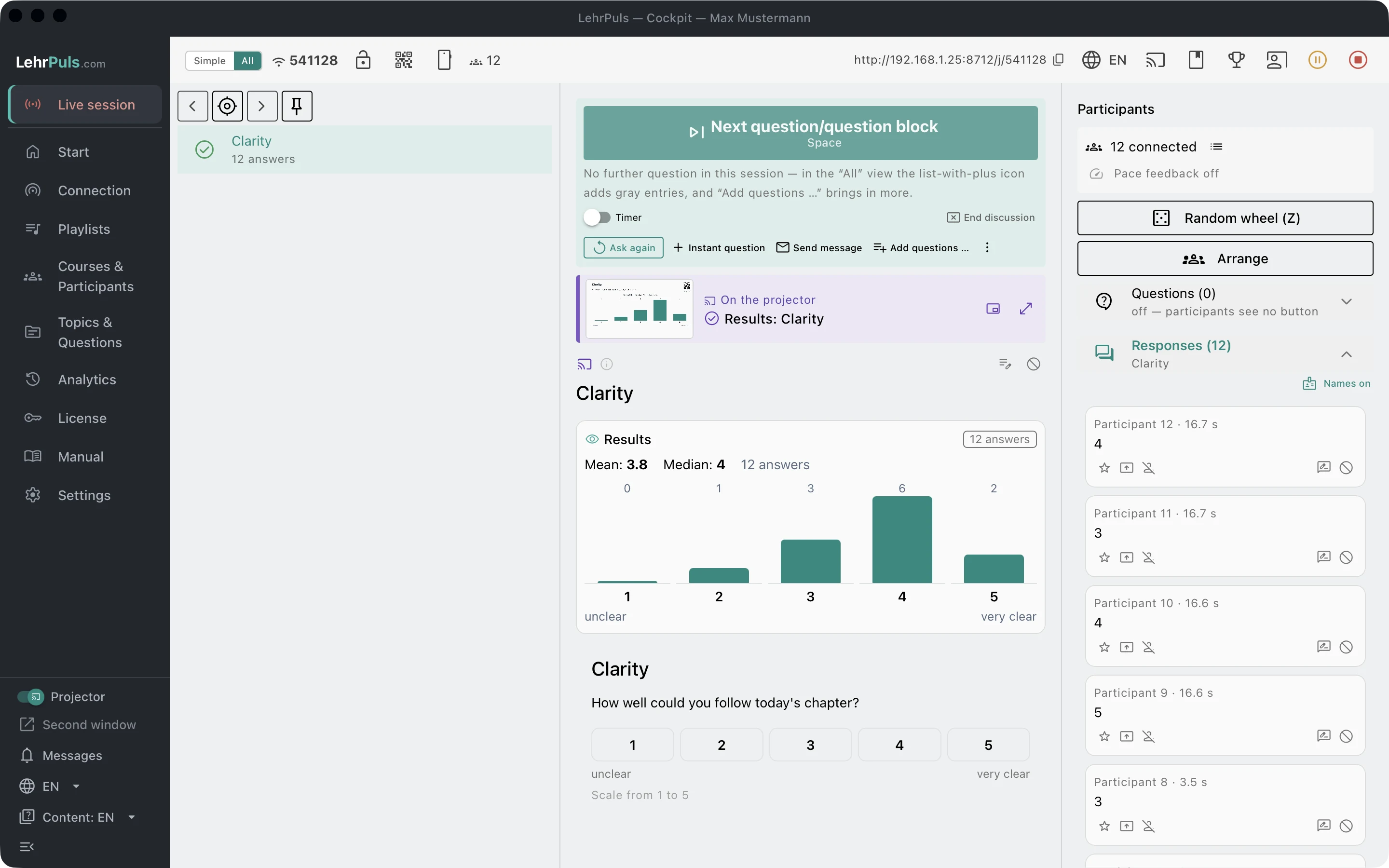This screenshot has width=1389, height=868.
Task: Copy the join URL with copy icon
Action: [1059, 60]
